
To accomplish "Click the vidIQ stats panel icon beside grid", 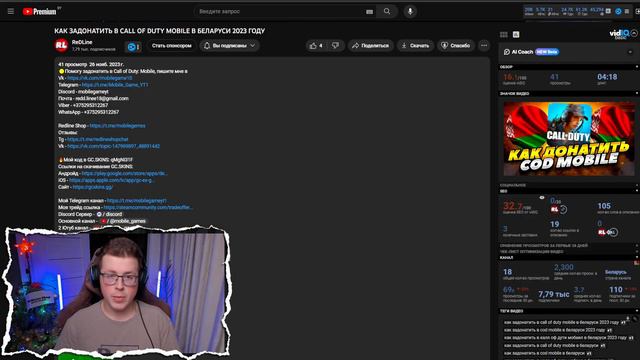I will [516, 35].
